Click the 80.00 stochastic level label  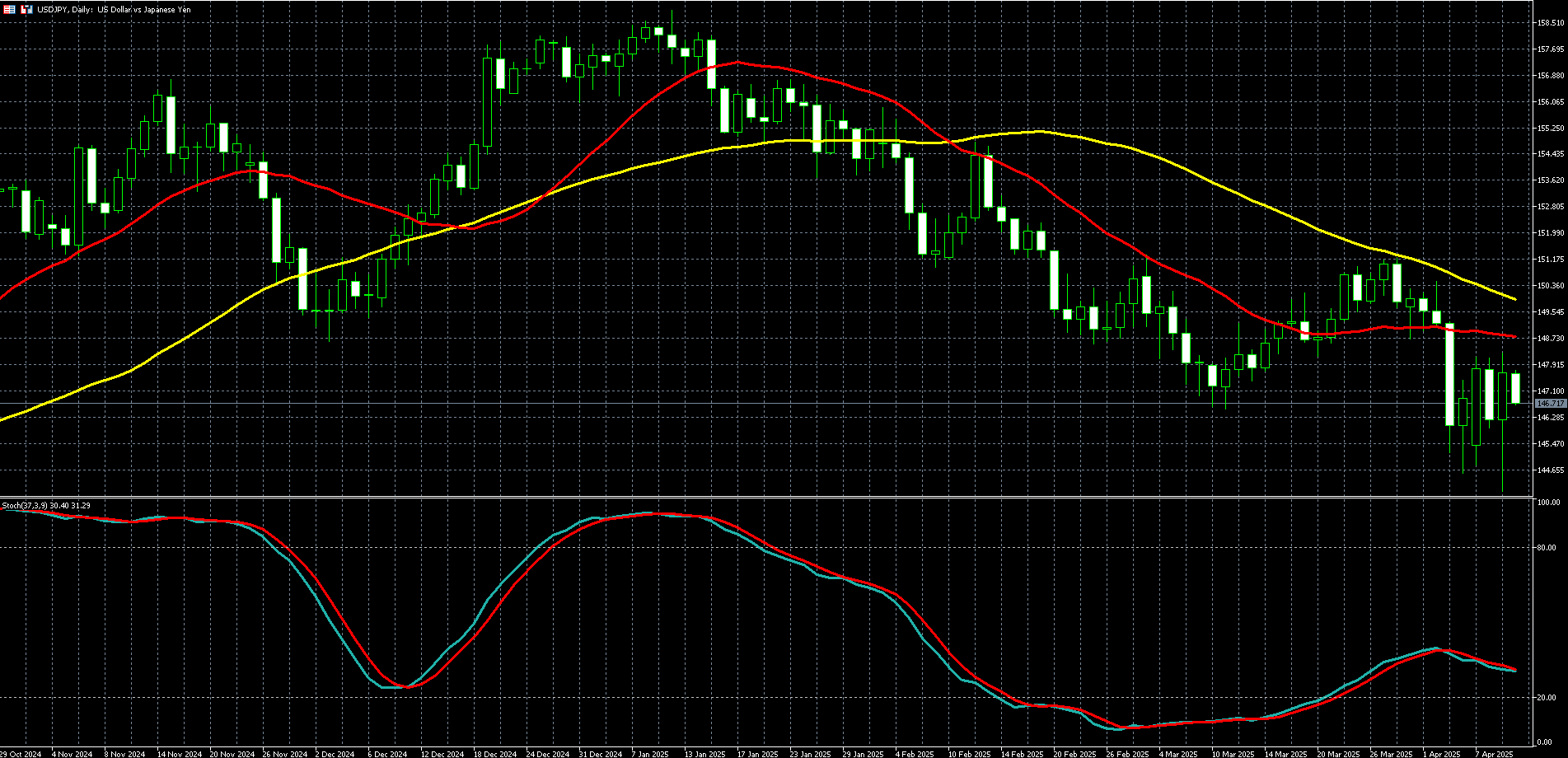tap(1547, 548)
